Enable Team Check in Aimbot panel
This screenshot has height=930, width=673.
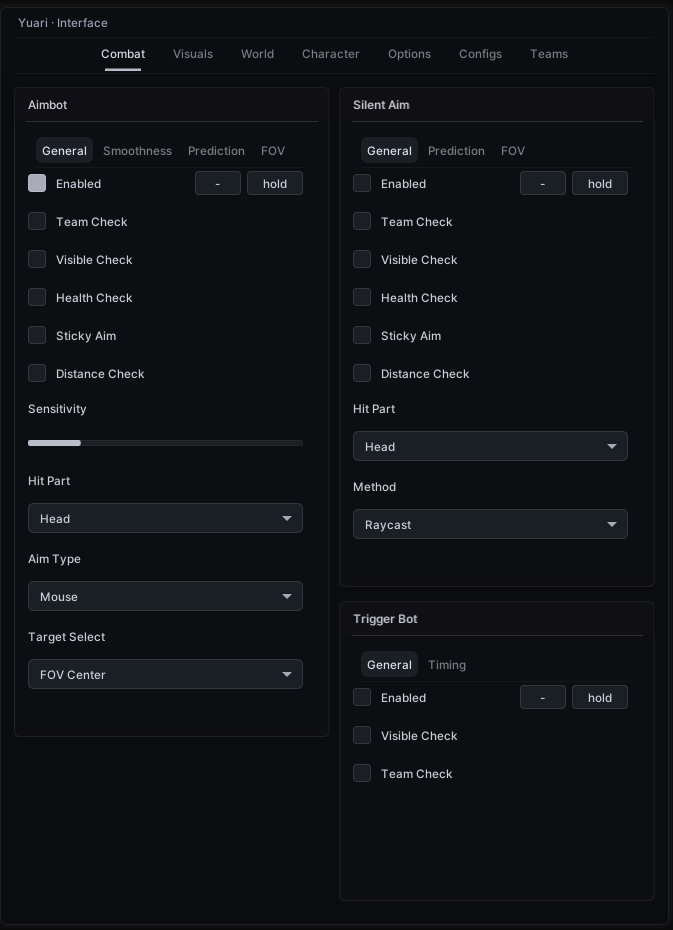(x=37, y=221)
